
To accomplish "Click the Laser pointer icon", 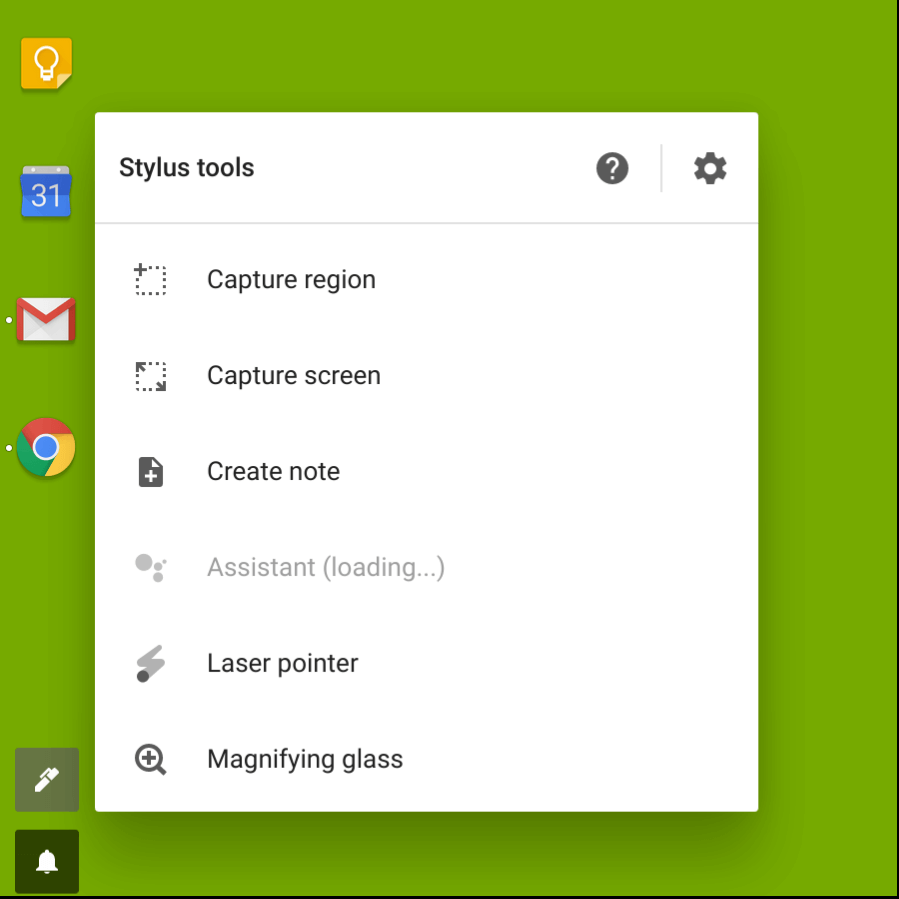I will (151, 664).
